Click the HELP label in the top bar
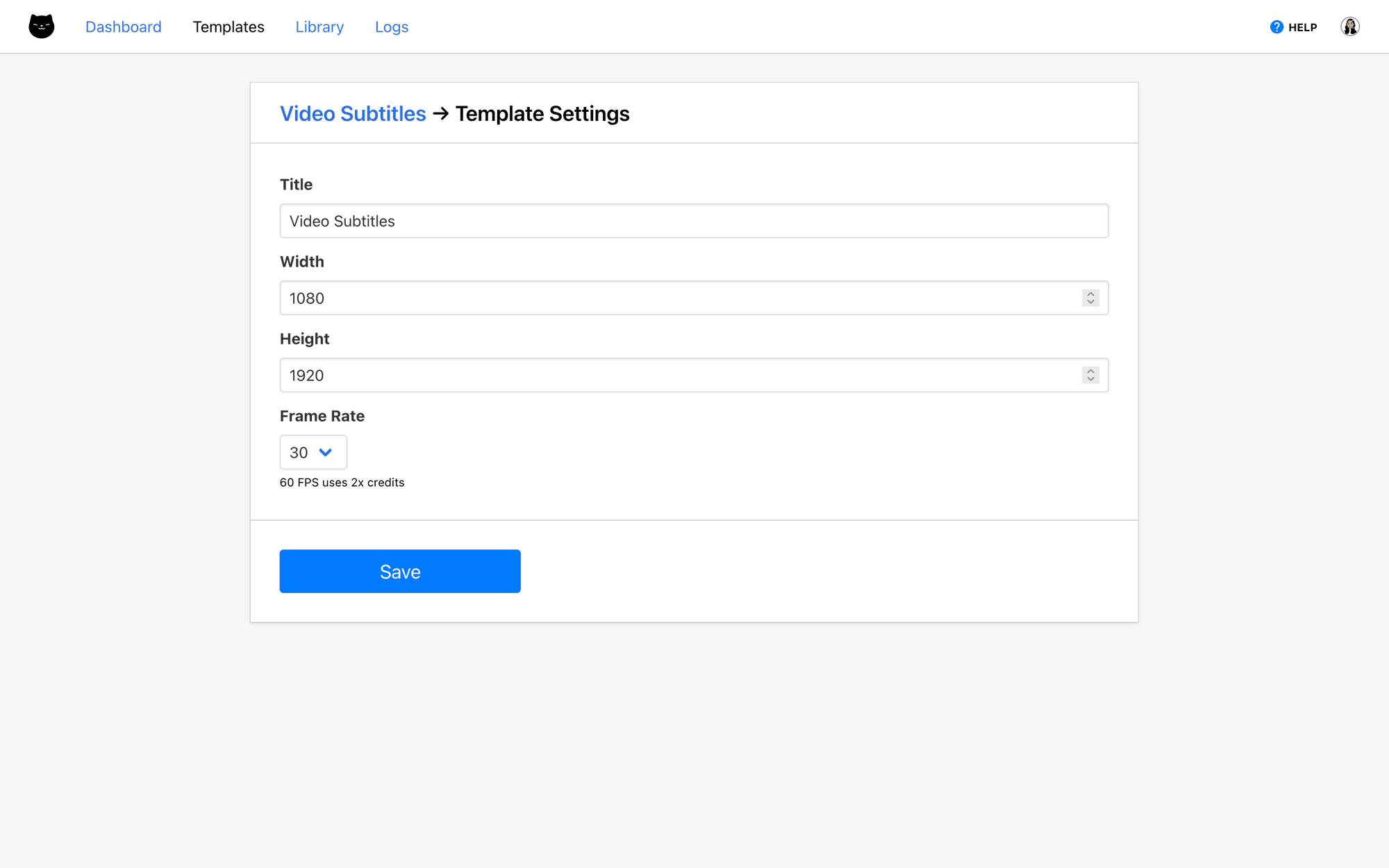The height and width of the screenshot is (868, 1389). [1302, 26]
